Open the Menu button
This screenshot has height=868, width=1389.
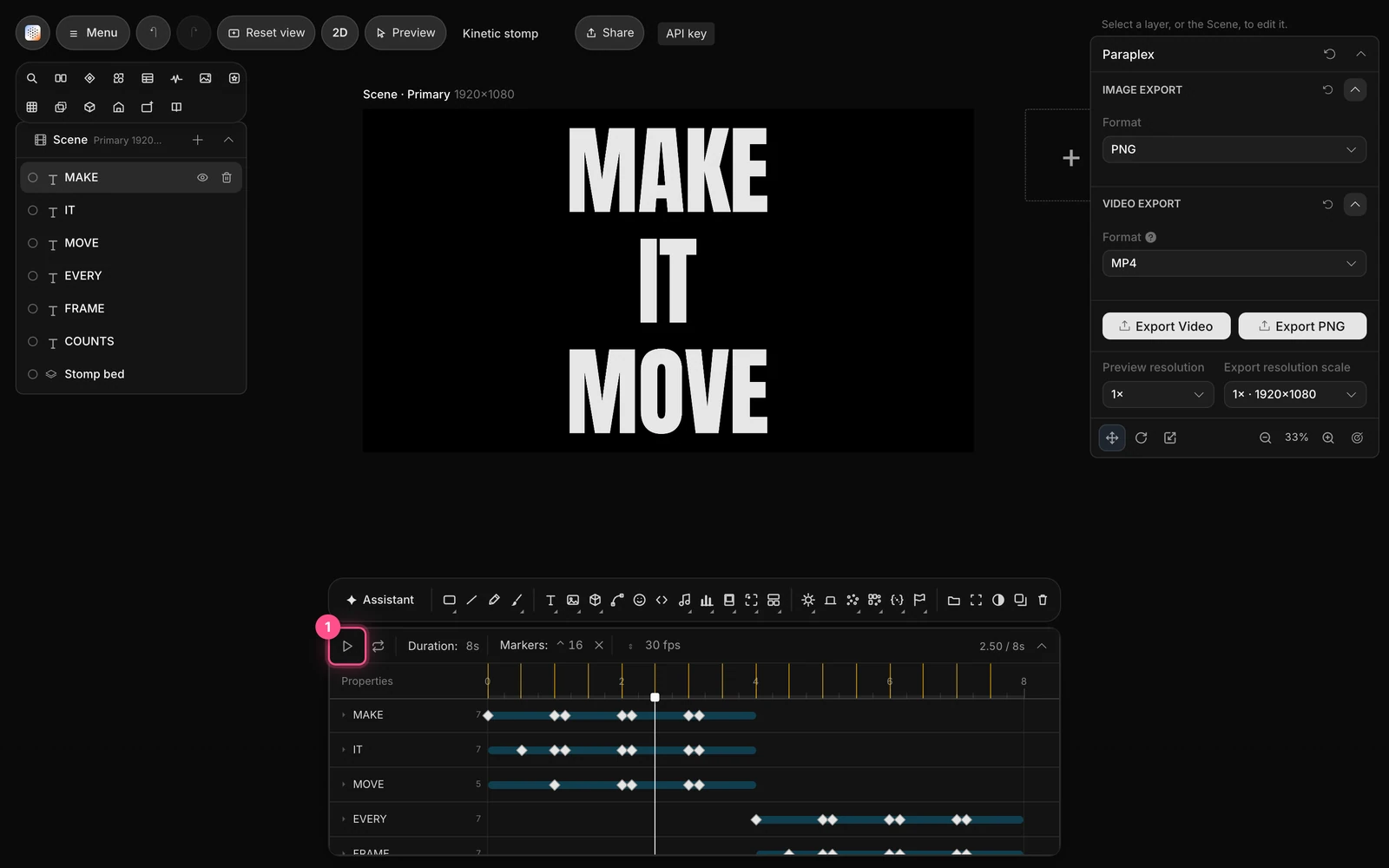[x=93, y=33]
